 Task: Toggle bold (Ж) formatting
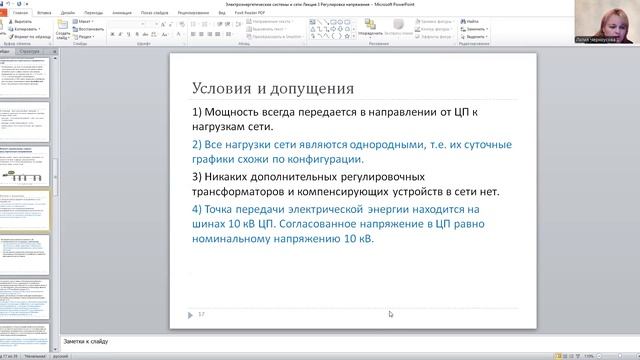(x=112, y=35)
